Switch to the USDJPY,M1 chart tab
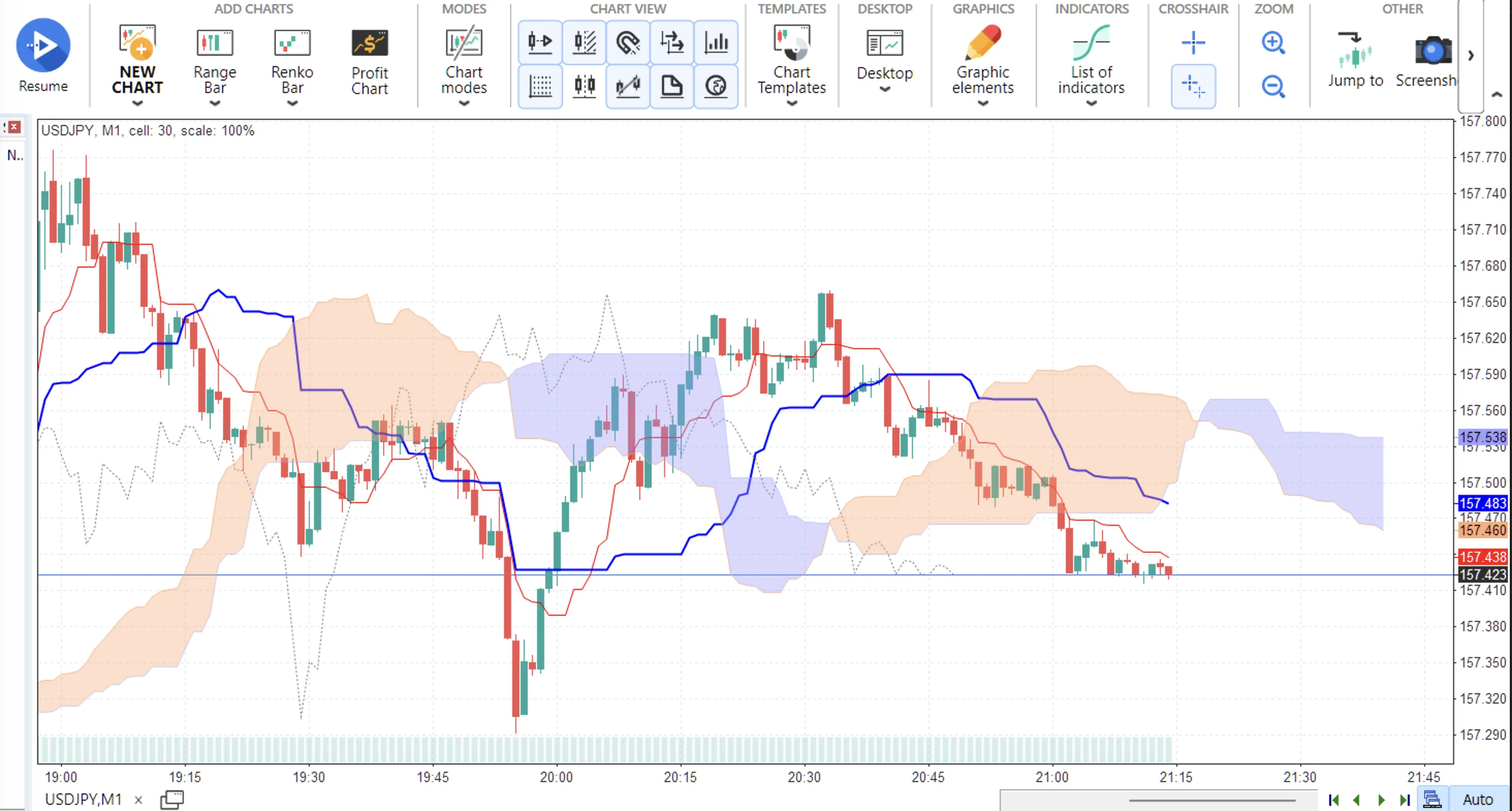The width and height of the screenshot is (1512, 811). [83, 799]
